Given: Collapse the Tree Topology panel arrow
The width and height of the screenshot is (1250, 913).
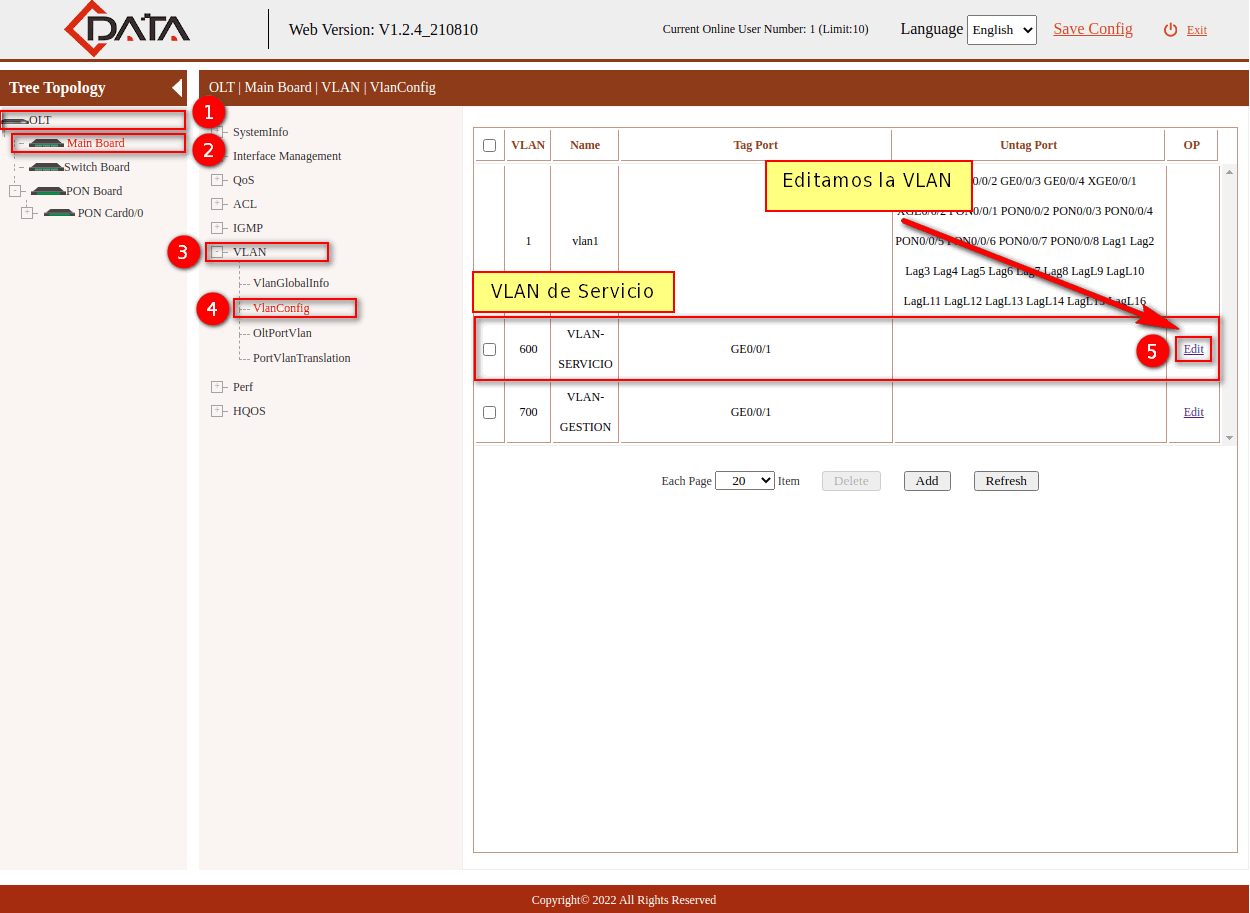Looking at the screenshot, I should click(177, 88).
